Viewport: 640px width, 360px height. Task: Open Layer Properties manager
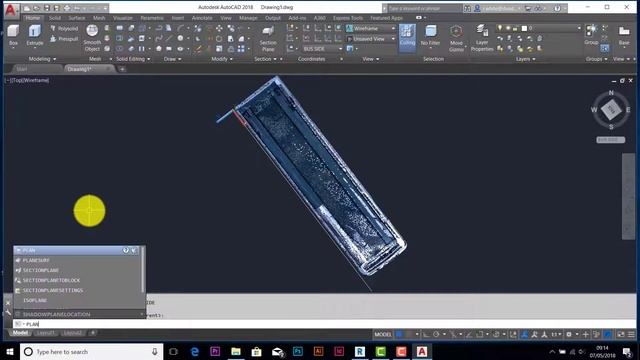482,38
